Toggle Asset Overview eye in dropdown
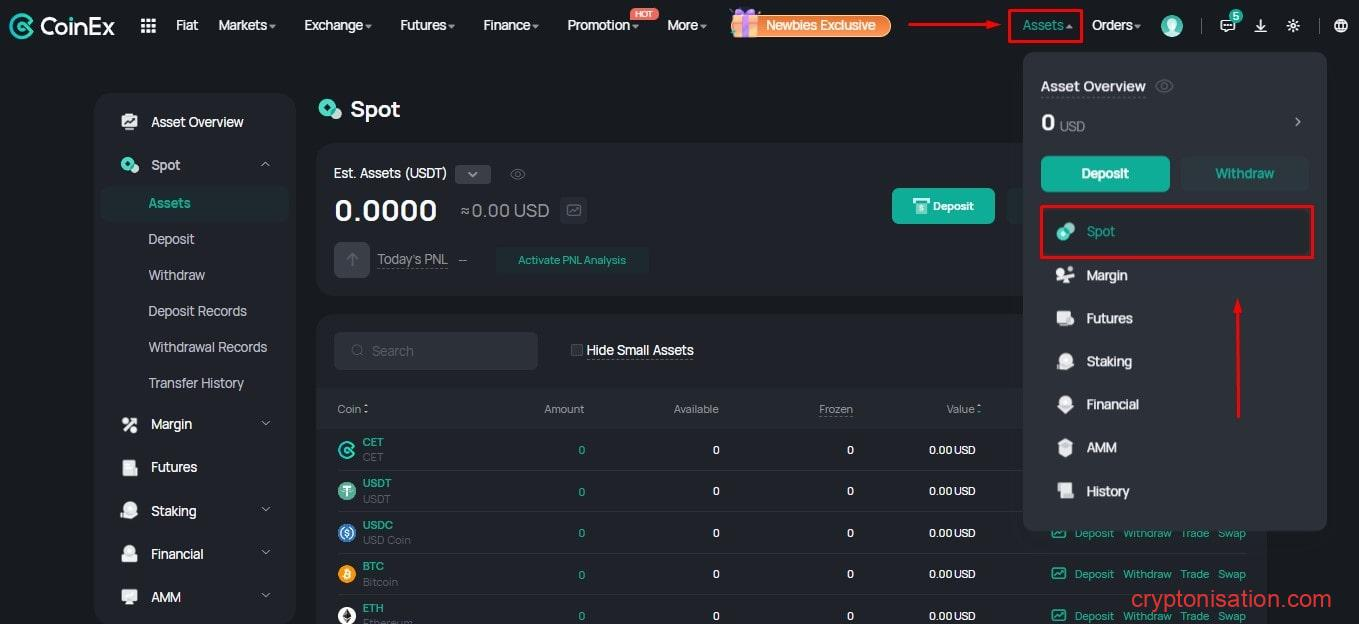 pos(1164,86)
